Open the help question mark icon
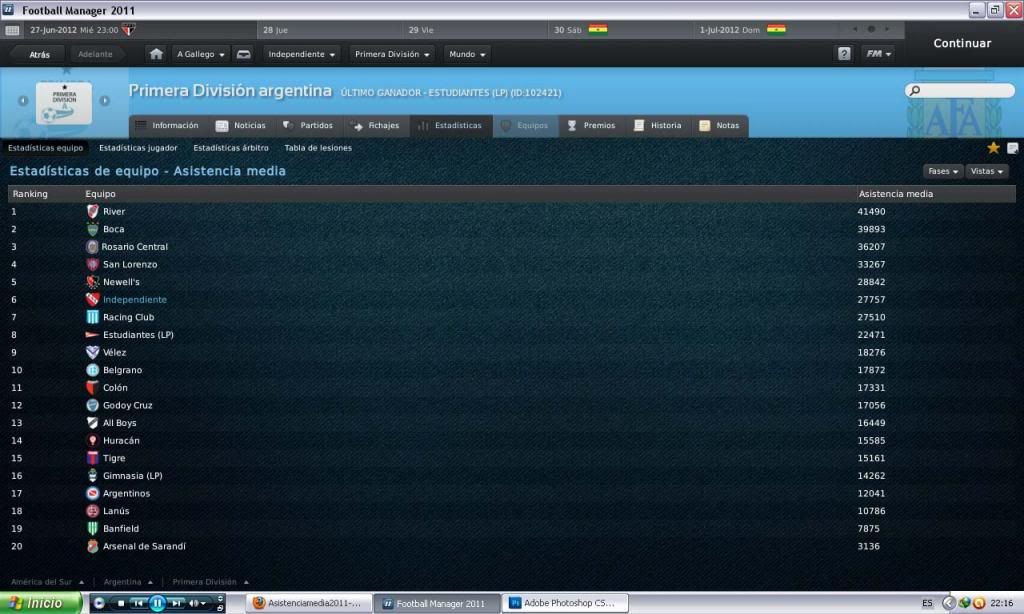Image resolution: width=1024 pixels, height=614 pixels. [x=844, y=54]
